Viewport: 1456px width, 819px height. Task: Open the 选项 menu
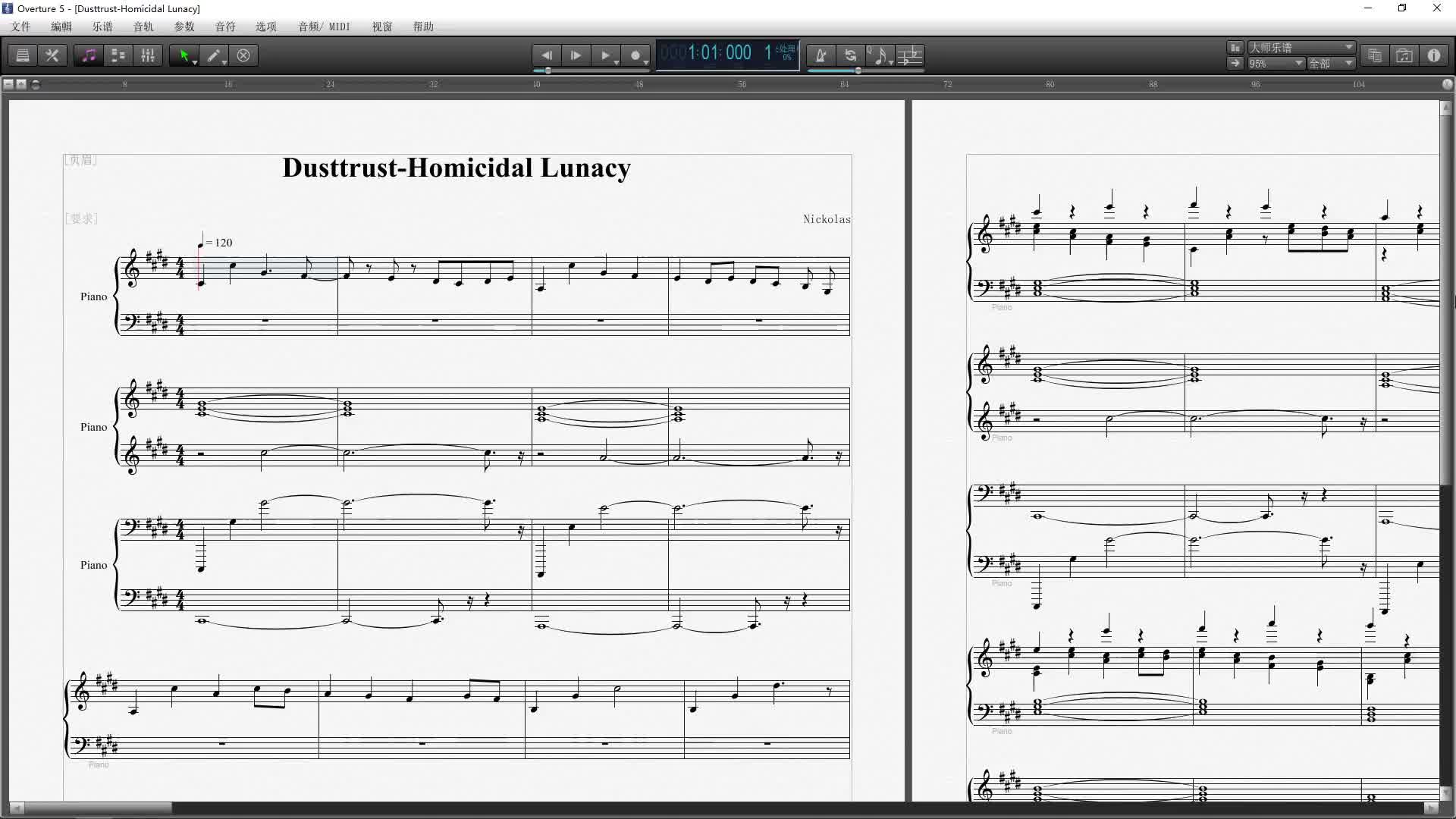tap(266, 27)
